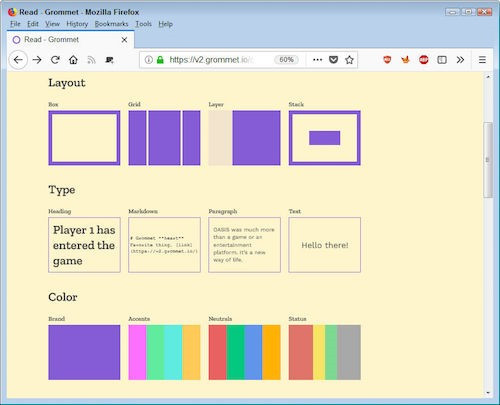This screenshot has height=405, width=500.
Task: Click the toolbar icon right of the RSS feed icon
Action: 109,60
